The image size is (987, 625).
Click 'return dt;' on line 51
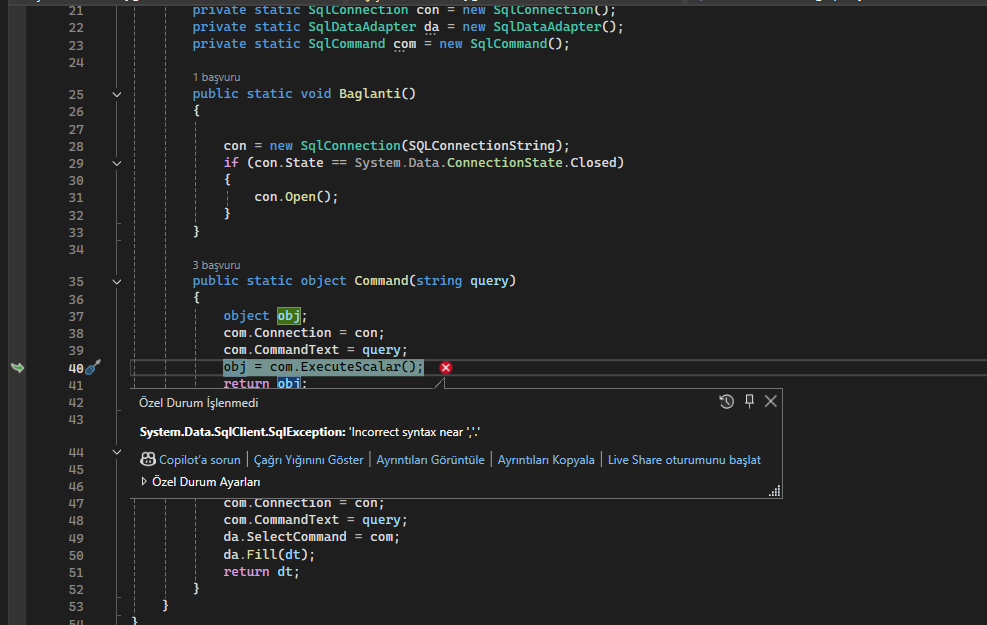261,572
